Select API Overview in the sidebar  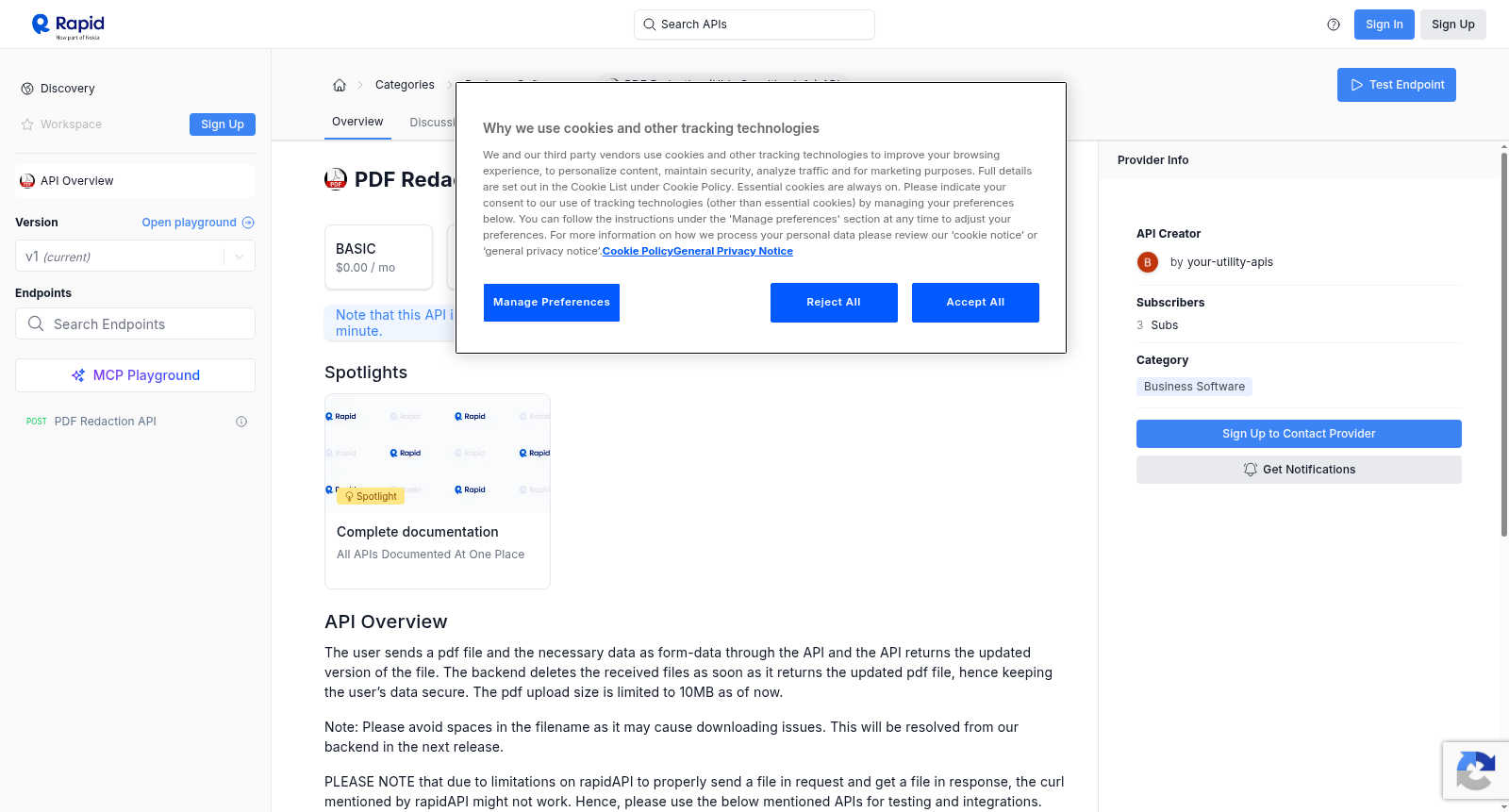pos(135,181)
